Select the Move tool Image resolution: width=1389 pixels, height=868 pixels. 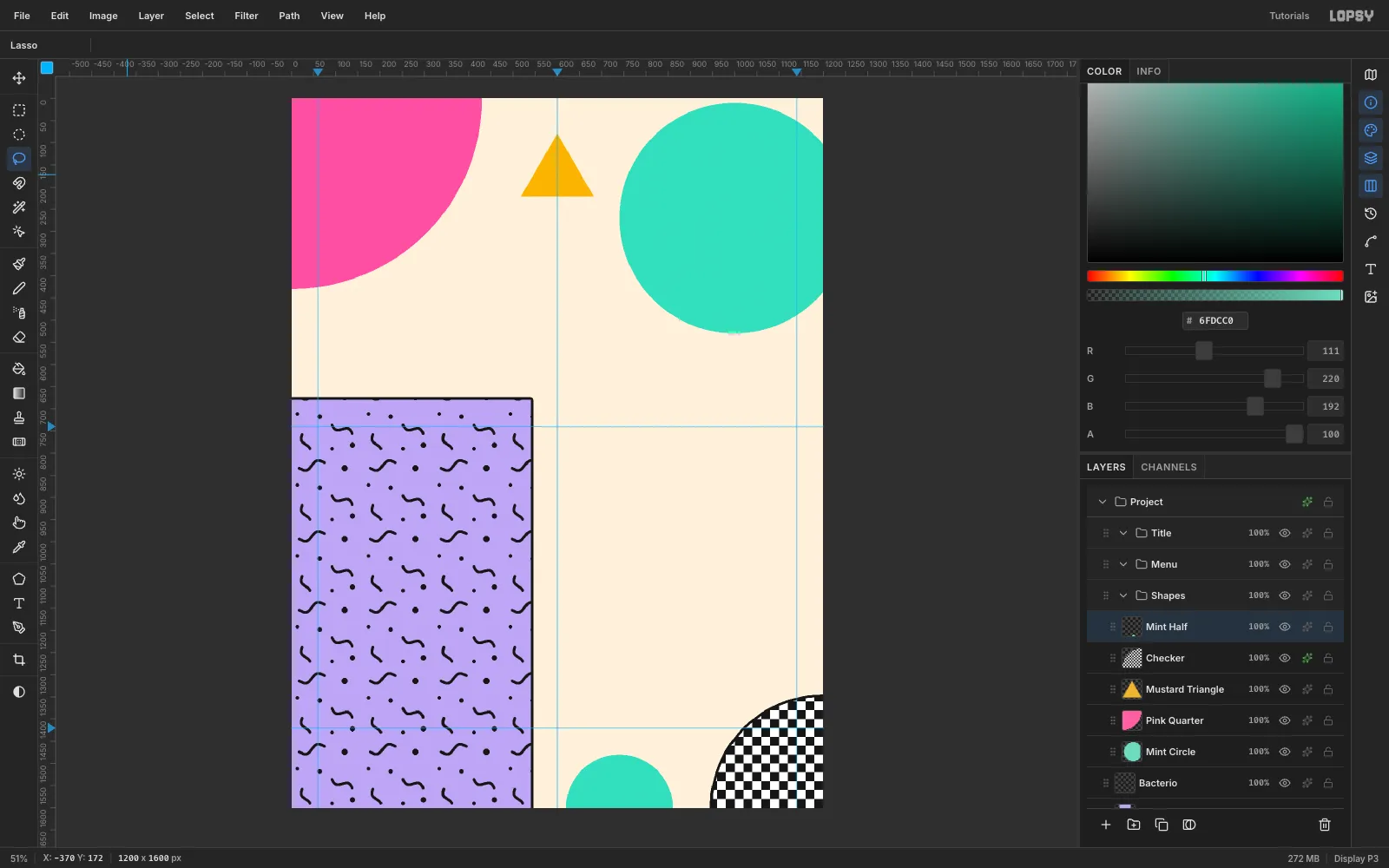[x=19, y=78]
